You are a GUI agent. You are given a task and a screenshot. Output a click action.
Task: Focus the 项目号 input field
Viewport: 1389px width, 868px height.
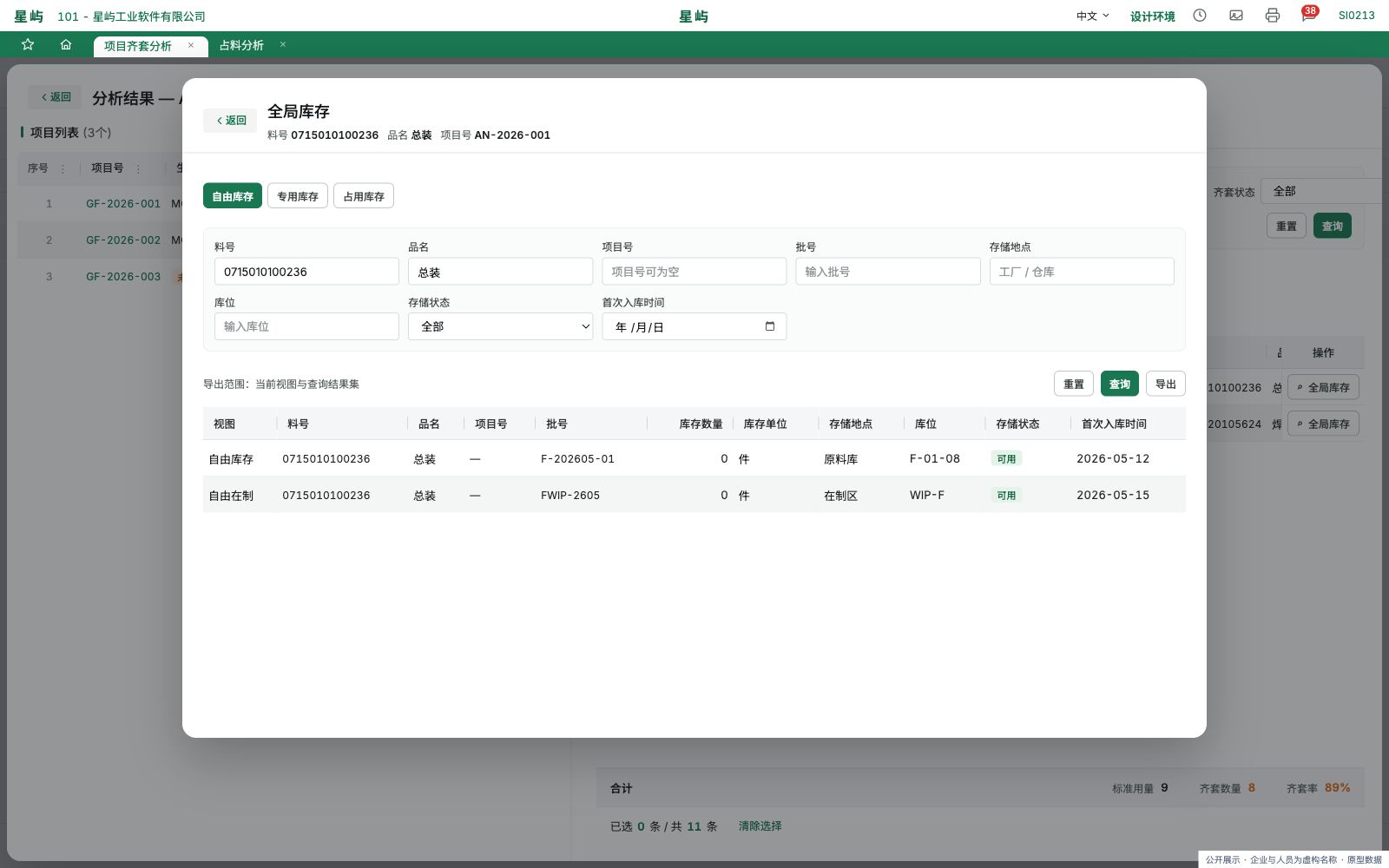pos(694,272)
